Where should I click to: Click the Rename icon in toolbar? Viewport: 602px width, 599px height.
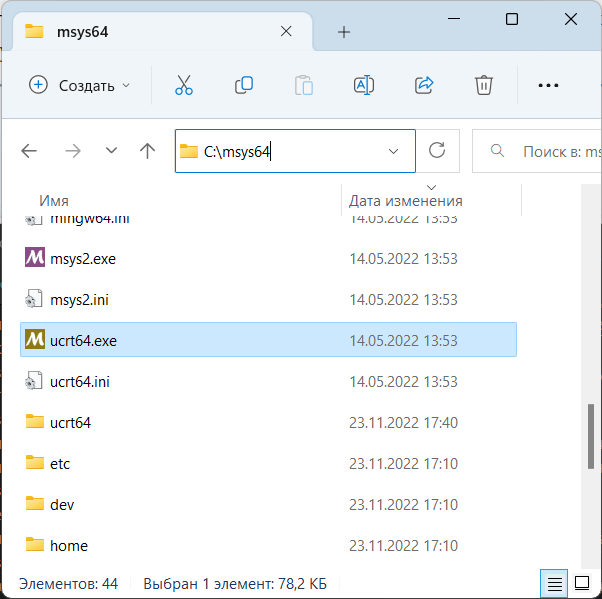tap(364, 85)
